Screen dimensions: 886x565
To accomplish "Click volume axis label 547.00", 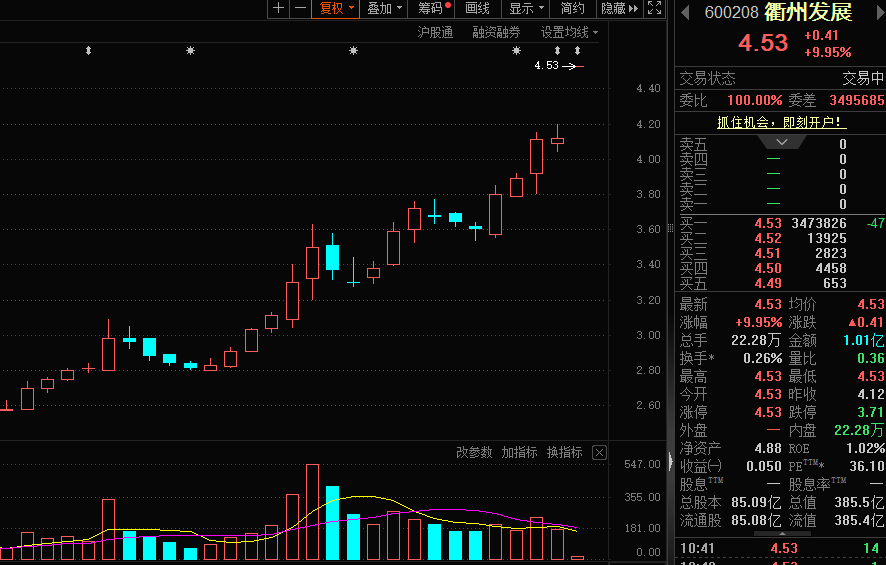I will (642, 464).
